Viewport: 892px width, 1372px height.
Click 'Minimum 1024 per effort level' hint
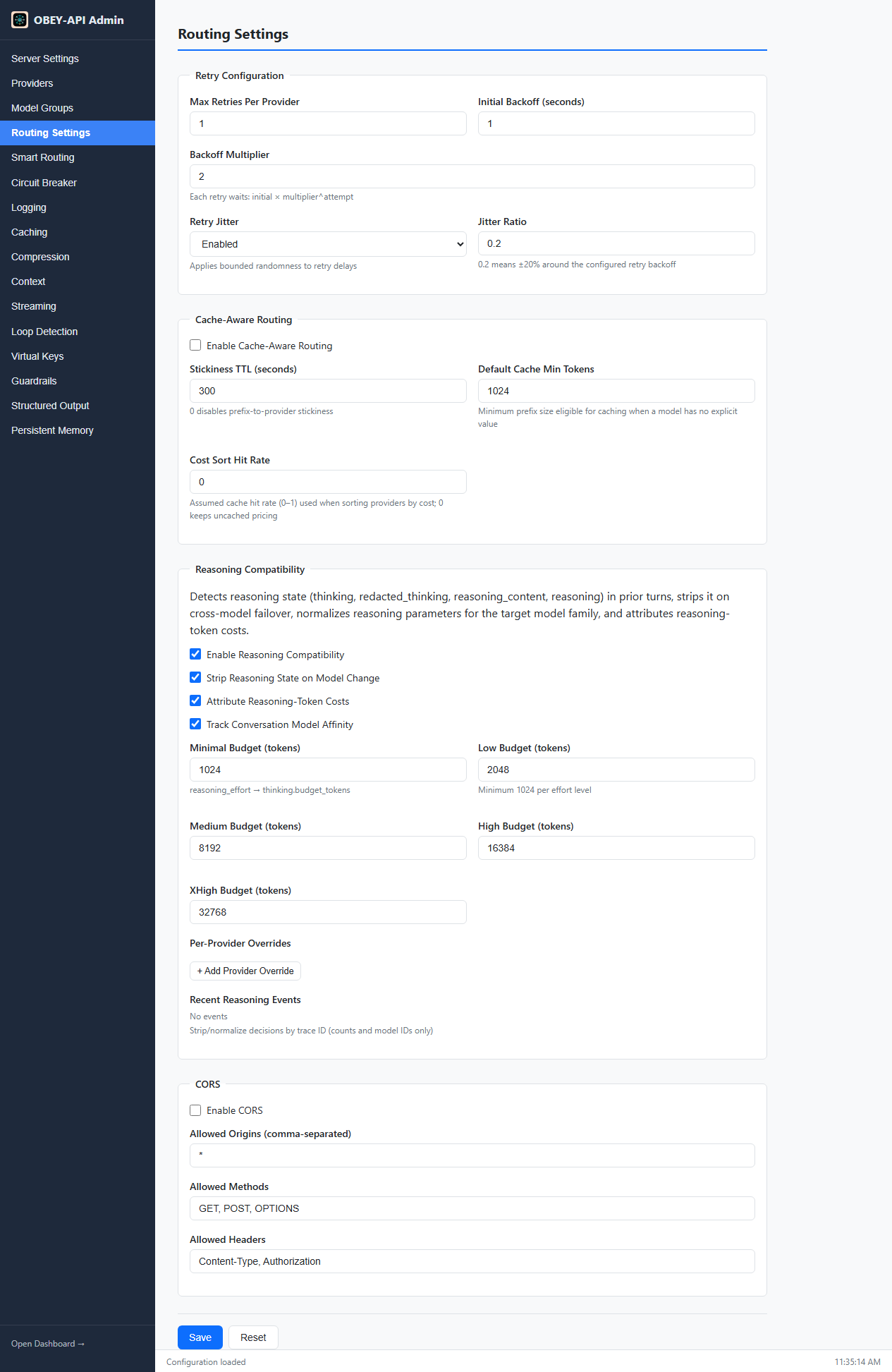tap(534, 790)
